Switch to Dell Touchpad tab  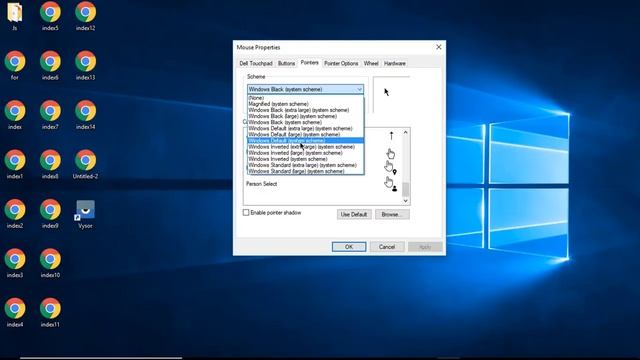[256, 64]
